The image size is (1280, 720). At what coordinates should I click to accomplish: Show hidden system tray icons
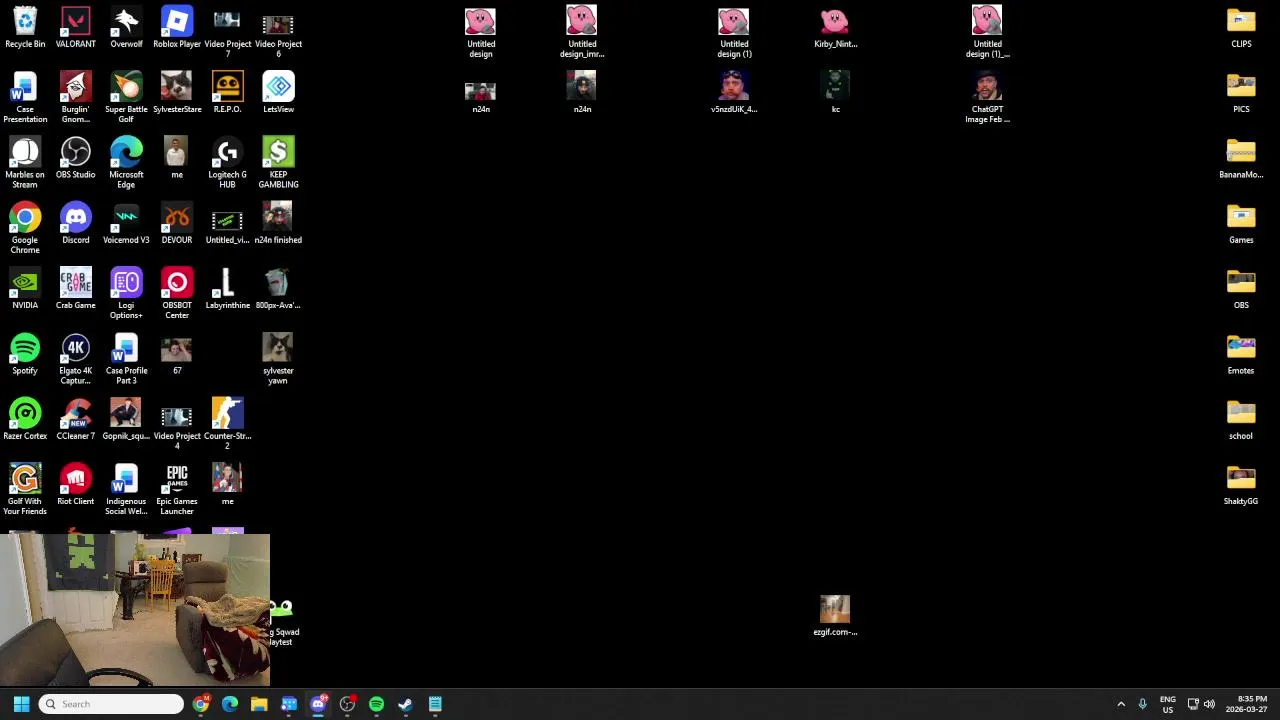point(1121,704)
